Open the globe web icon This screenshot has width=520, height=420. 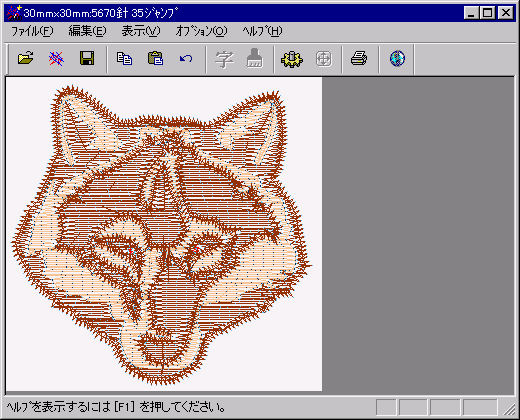(397, 59)
